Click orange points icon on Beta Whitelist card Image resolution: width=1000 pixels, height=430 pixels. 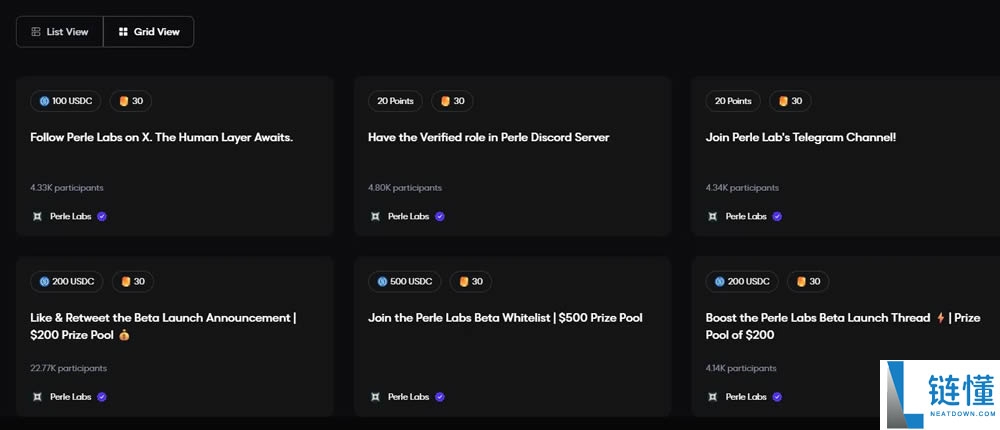click(x=464, y=281)
